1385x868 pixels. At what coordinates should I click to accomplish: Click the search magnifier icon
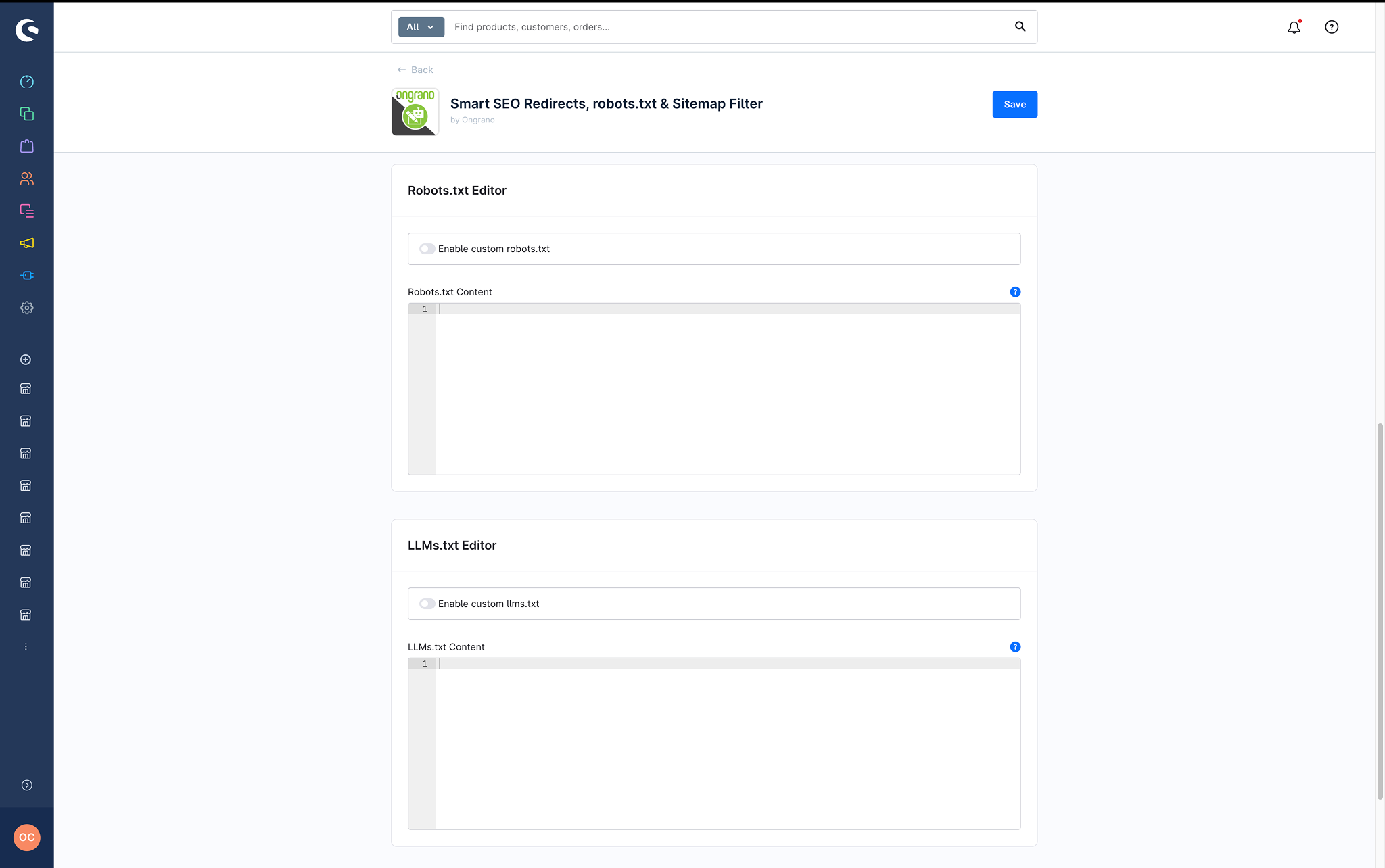click(x=1020, y=27)
